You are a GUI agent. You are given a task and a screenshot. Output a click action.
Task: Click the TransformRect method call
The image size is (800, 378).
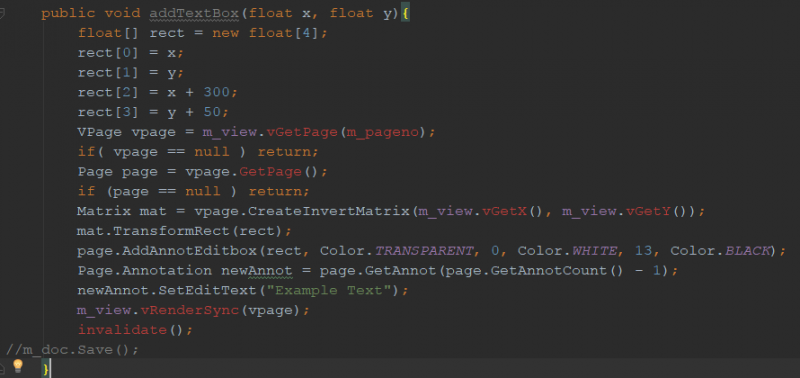[x=171, y=231]
